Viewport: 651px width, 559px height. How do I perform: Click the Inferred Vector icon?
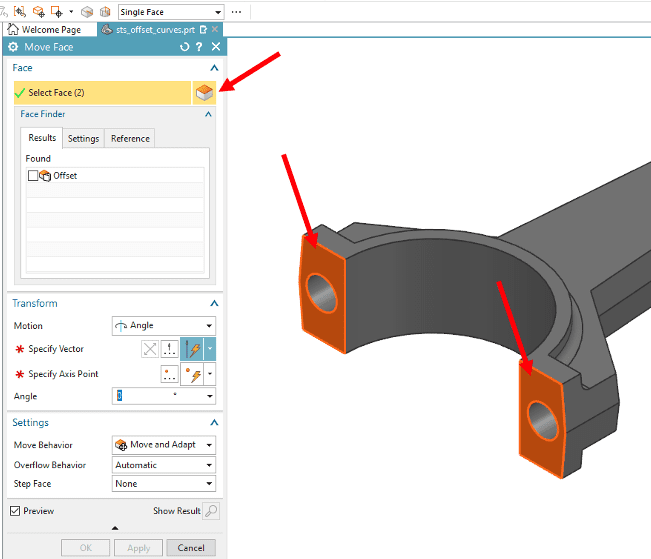(192, 349)
